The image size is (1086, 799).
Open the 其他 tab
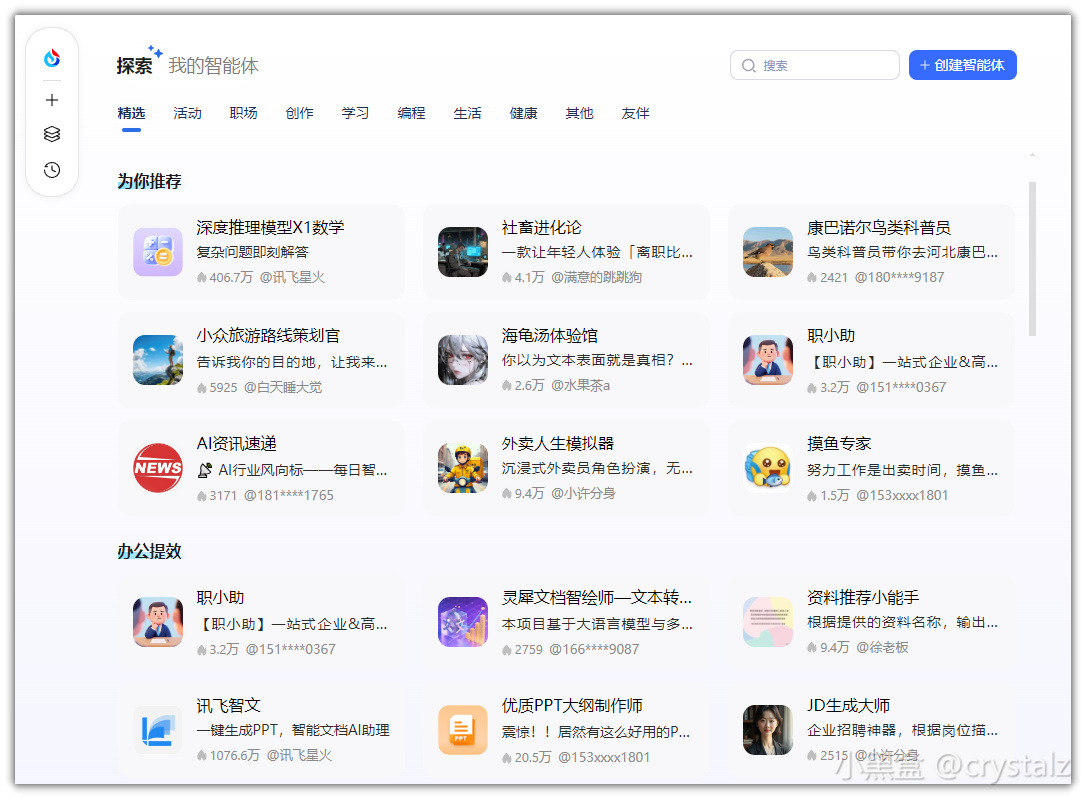pos(580,114)
